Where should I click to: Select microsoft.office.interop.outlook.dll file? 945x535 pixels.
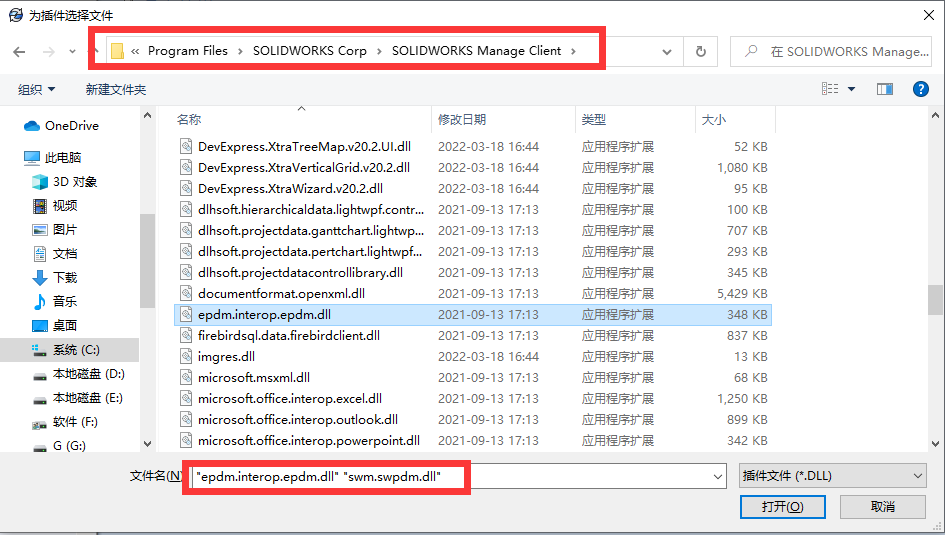coord(473,420)
